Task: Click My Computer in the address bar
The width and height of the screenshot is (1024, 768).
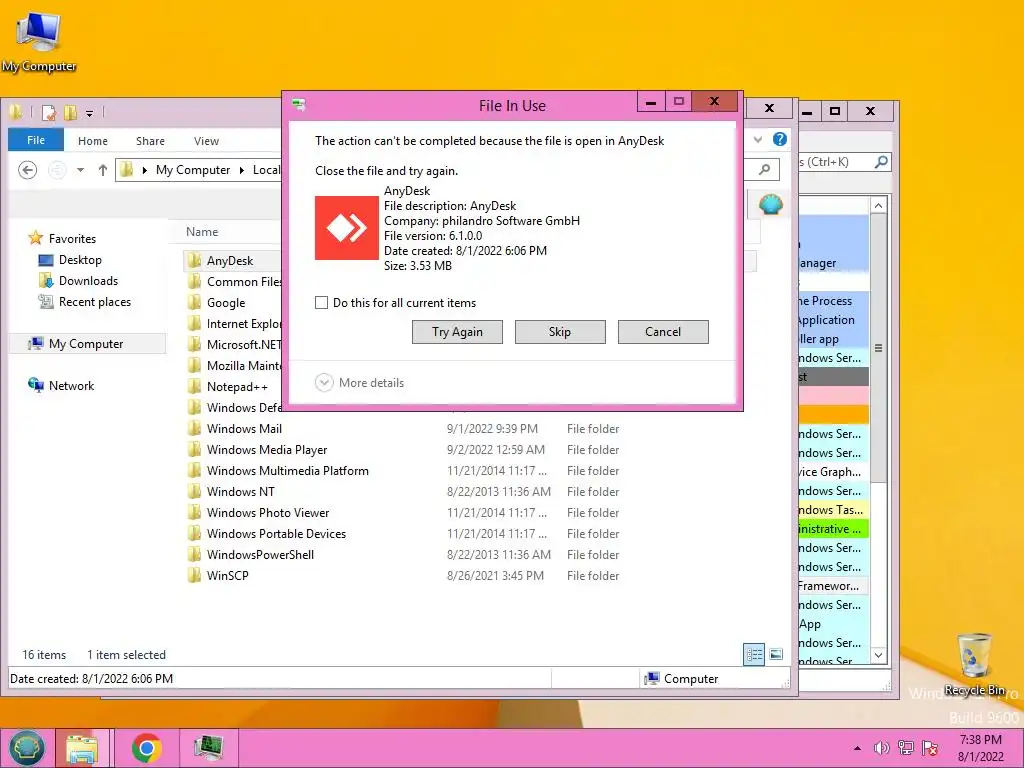Action: 193,170
